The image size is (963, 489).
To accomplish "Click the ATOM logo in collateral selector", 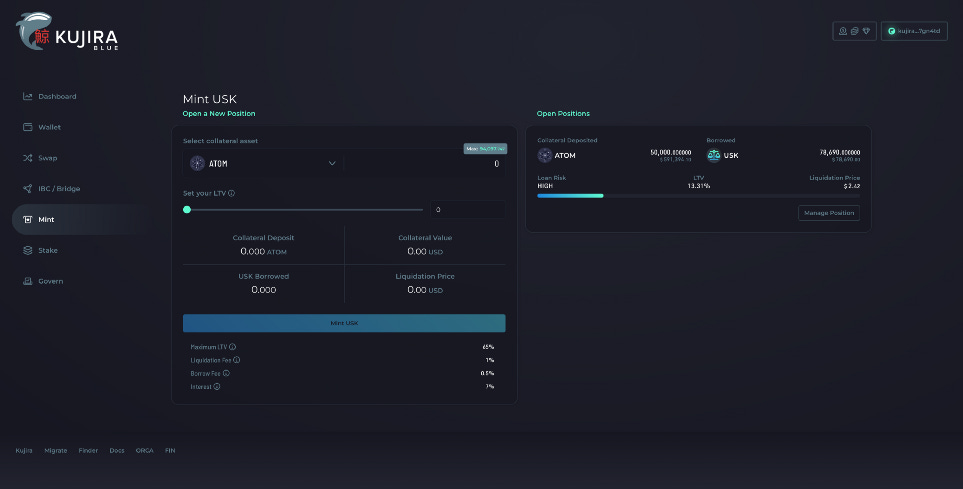I will click(x=197, y=163).
